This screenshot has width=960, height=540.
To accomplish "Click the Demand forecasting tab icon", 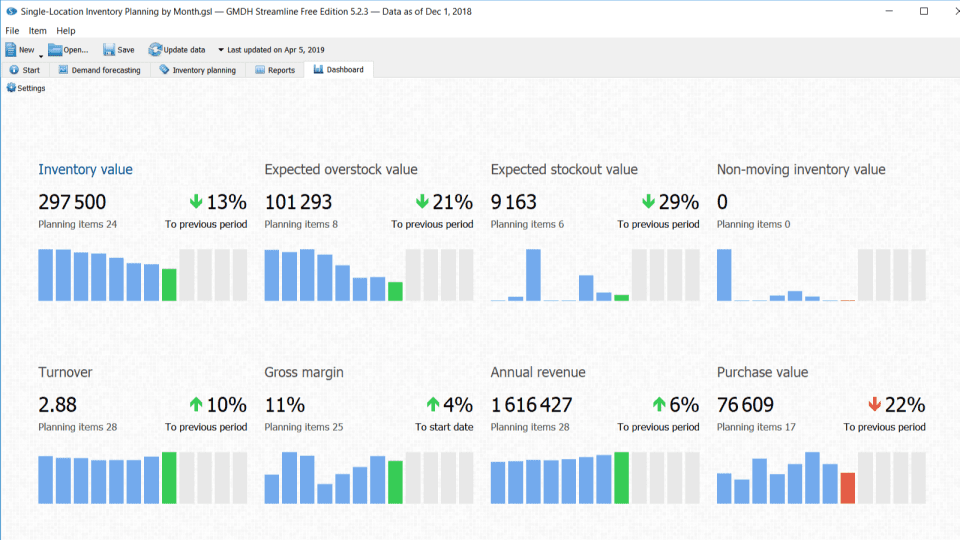I will tap(63, 70).
